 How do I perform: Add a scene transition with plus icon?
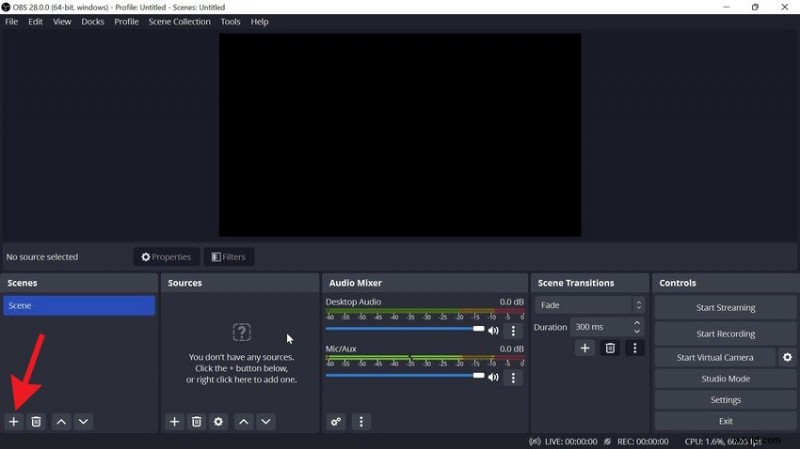585,348
